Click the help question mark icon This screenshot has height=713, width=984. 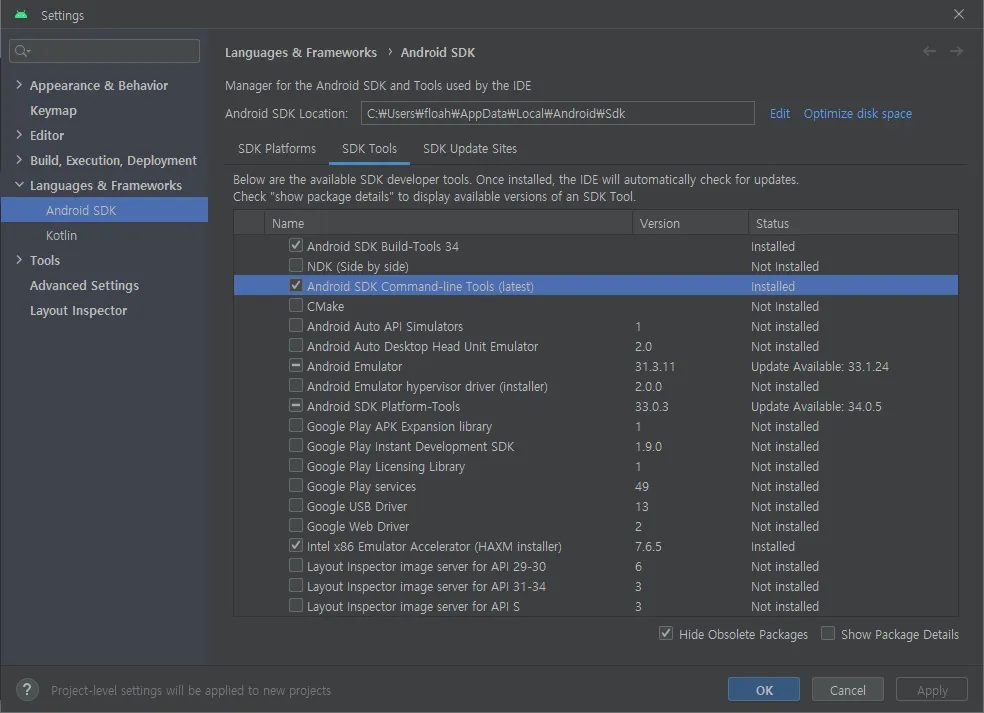tap(29, 690)
